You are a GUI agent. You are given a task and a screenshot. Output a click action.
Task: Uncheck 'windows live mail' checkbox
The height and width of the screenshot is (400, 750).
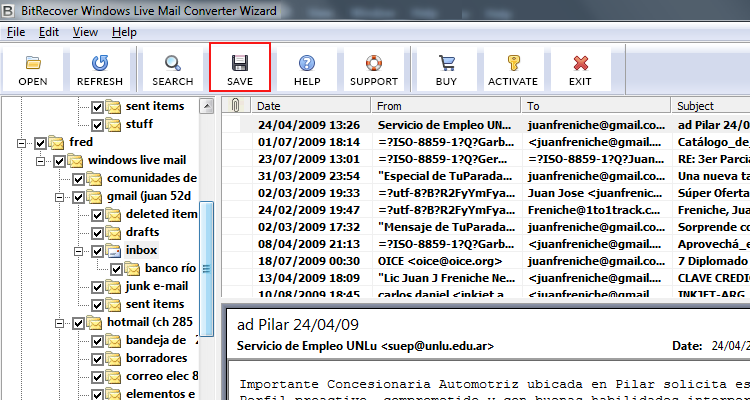59,161
